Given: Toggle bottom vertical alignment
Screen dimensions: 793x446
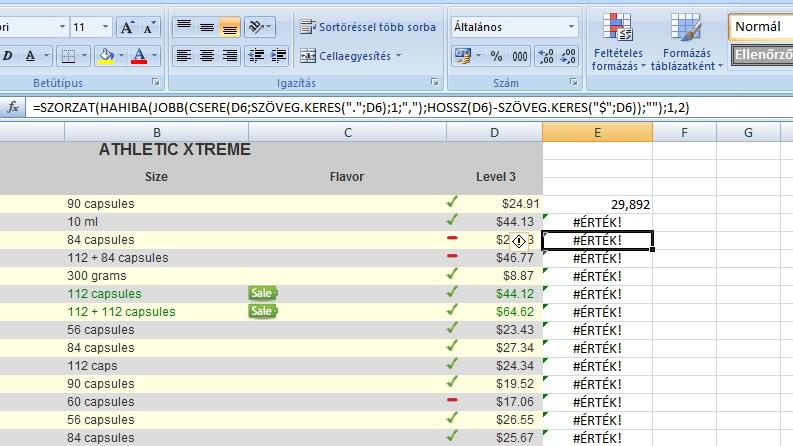Looking at the screenshot, I should click(230, 27).
